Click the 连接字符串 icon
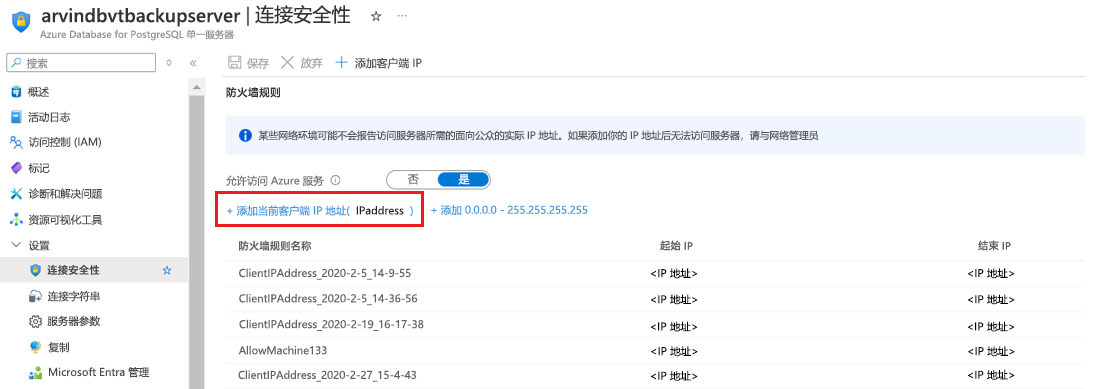This screenshot has height=389, width=1103. pyautogui.click(x=35, y=296)
